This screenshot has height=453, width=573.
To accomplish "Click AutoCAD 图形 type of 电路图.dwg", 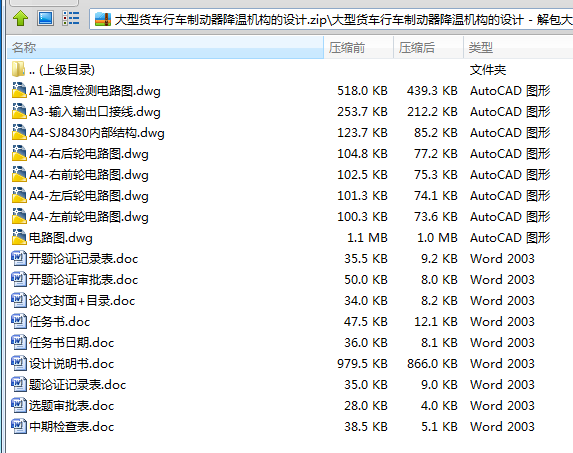I will pos(510,238).
